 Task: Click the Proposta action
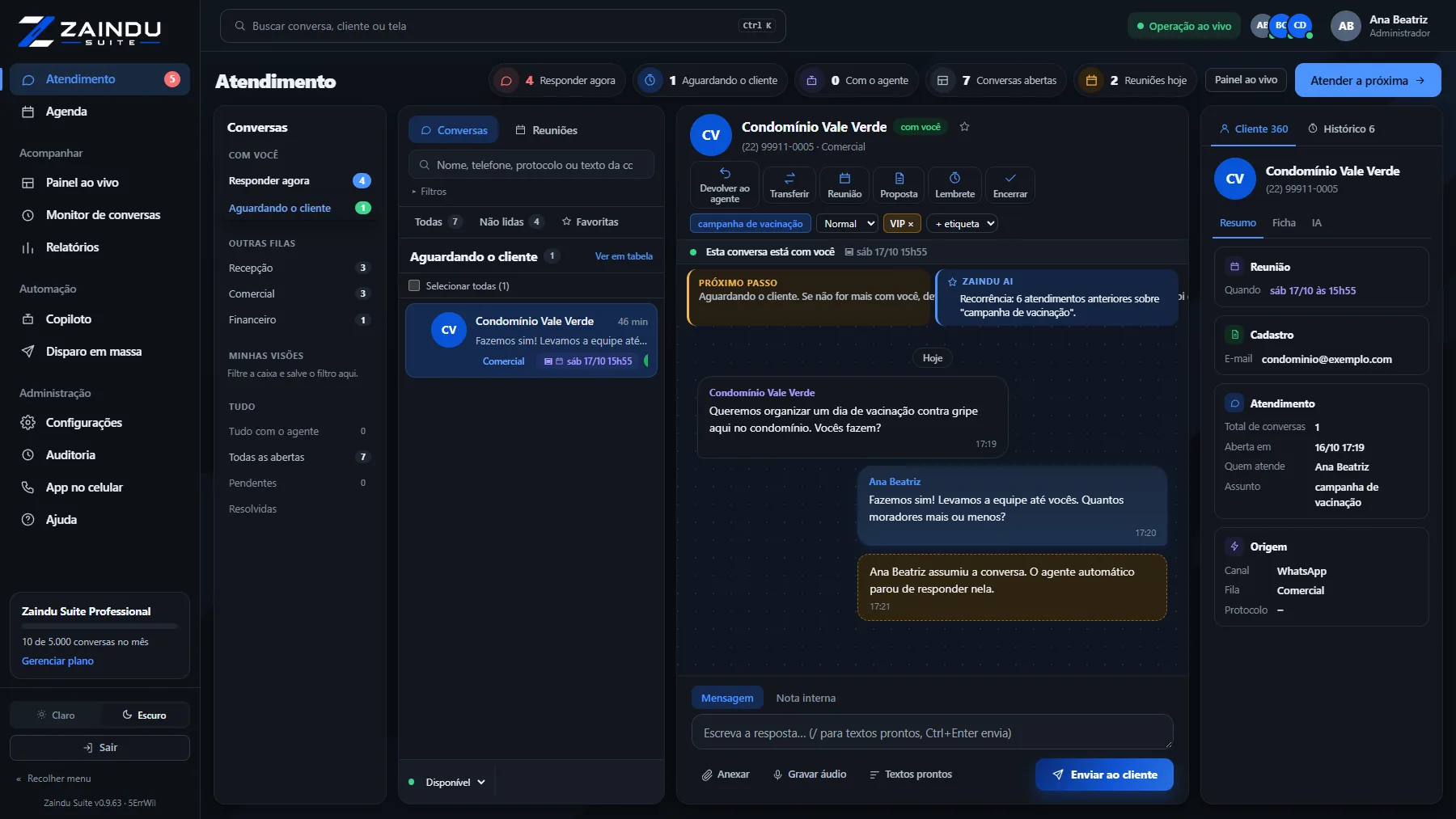(899, 184)
